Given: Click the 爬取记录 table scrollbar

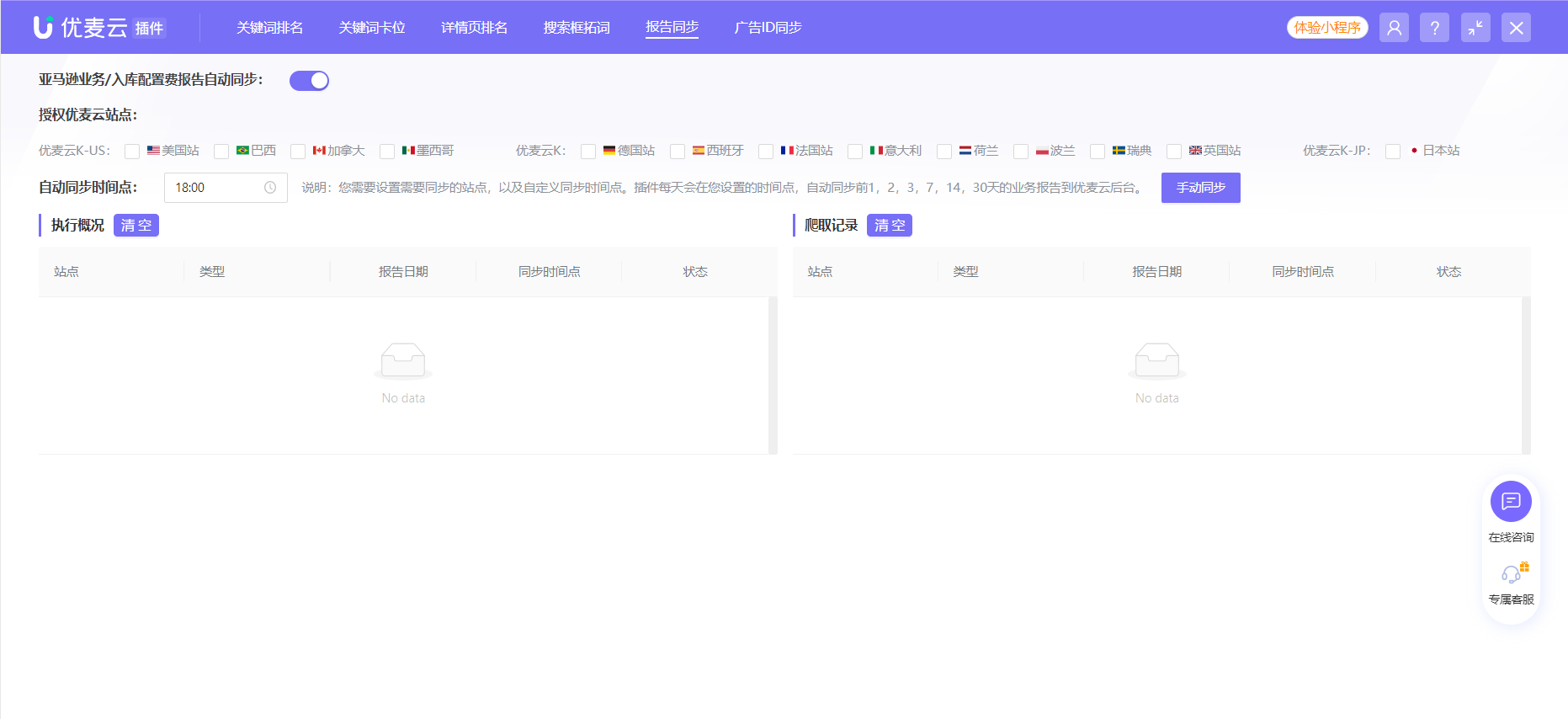Looking at the screenshot, I should (1526, 375).
